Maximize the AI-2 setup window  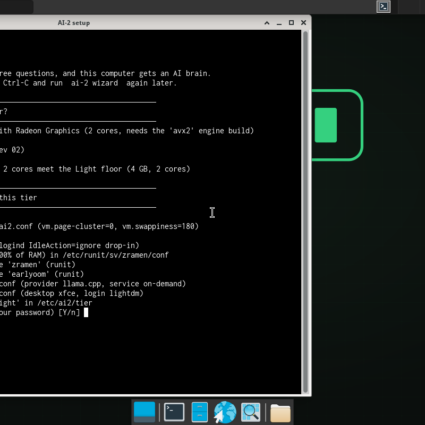(291, 23)
